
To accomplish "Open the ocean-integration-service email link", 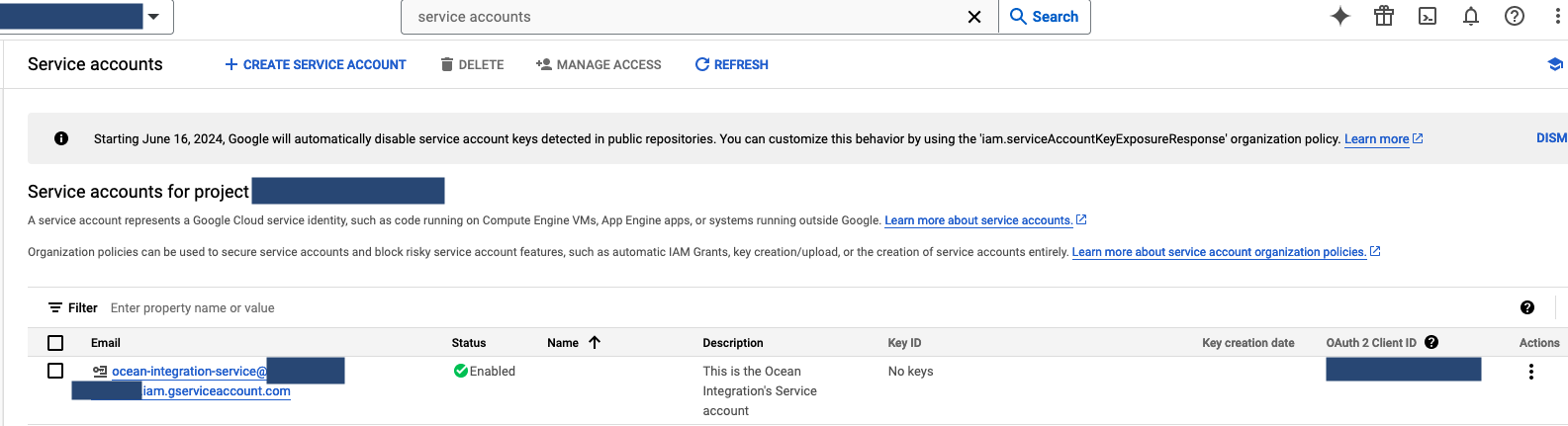I will point(189,372).
